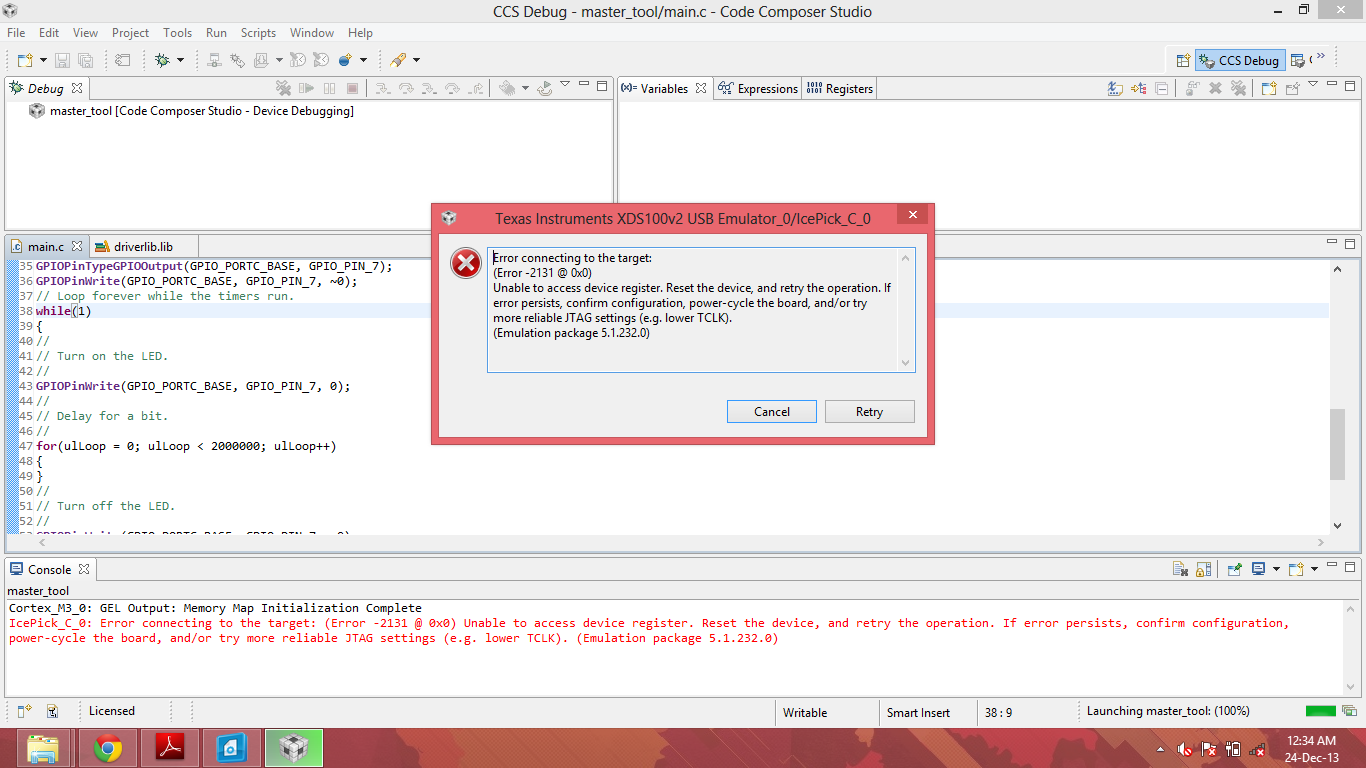The image size is (1366, 768).
Task: Close the Debug view tab
Action: pos(77,88)
